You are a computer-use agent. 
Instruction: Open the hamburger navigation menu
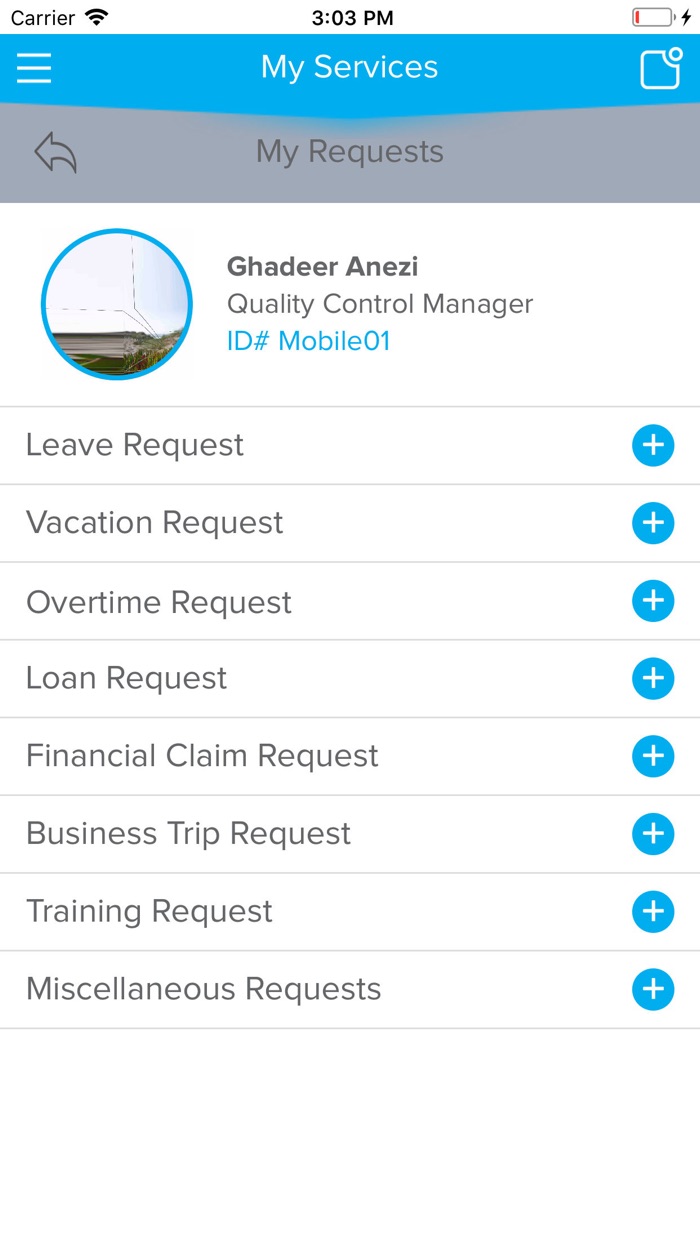[33, 68]
